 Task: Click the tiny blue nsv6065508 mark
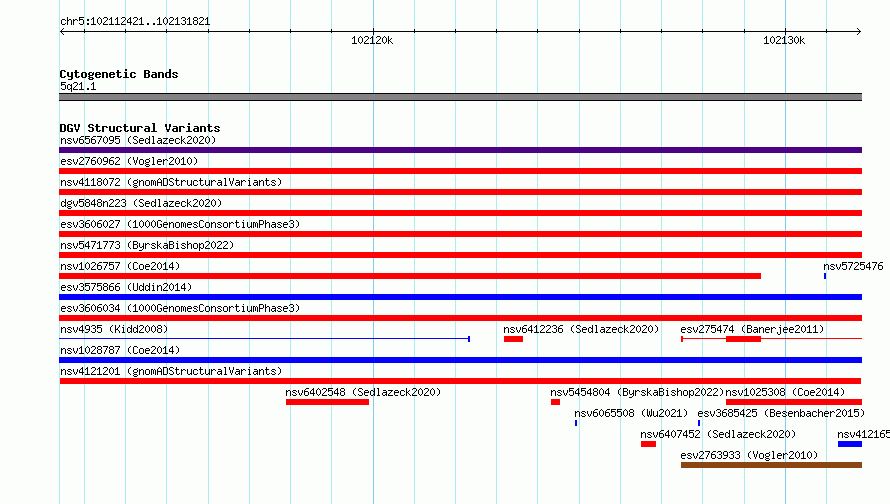tap(576, 423)
